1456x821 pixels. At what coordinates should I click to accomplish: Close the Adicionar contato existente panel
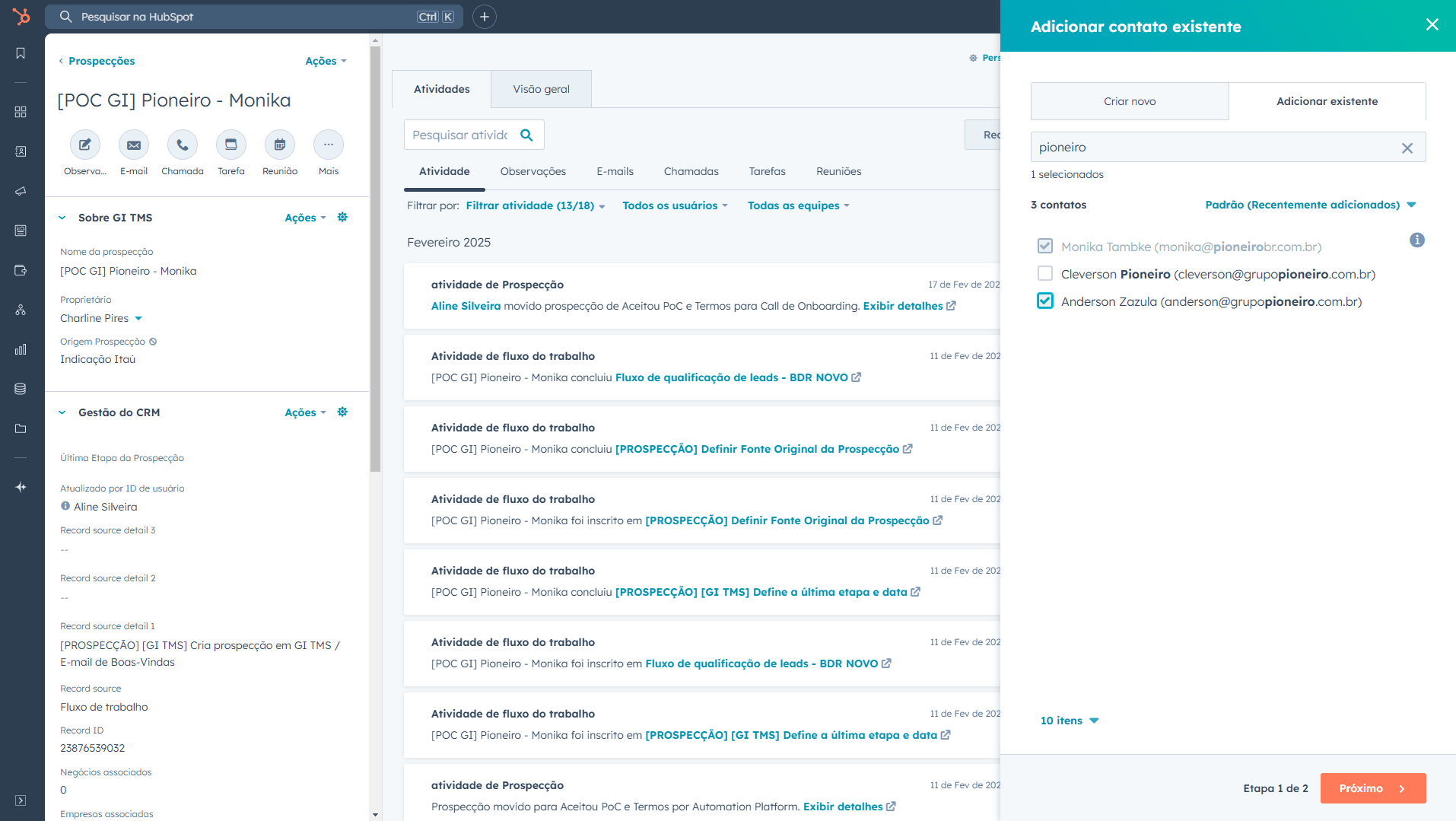tap(1432, 24)
